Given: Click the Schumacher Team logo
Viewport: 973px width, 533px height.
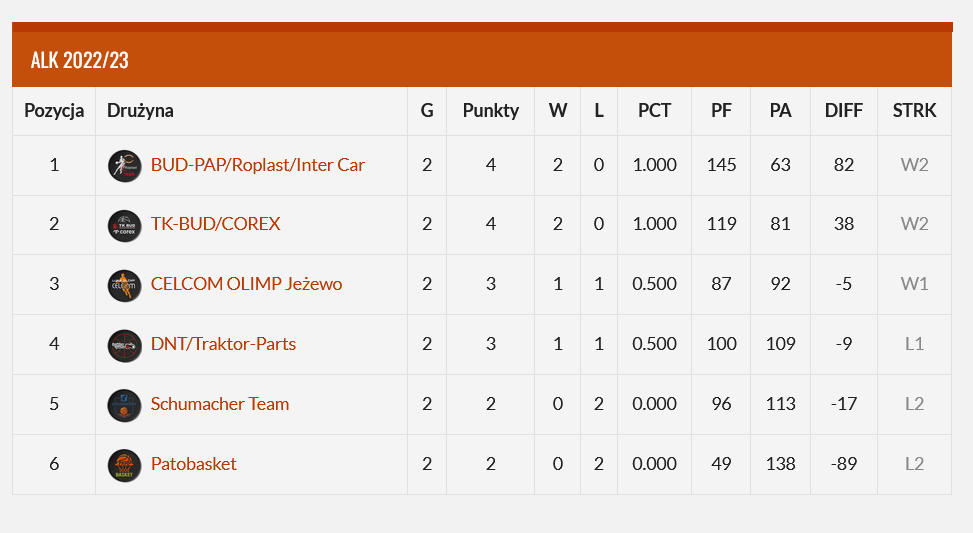Looking at the screenshot, I should (x=124, y=405).
